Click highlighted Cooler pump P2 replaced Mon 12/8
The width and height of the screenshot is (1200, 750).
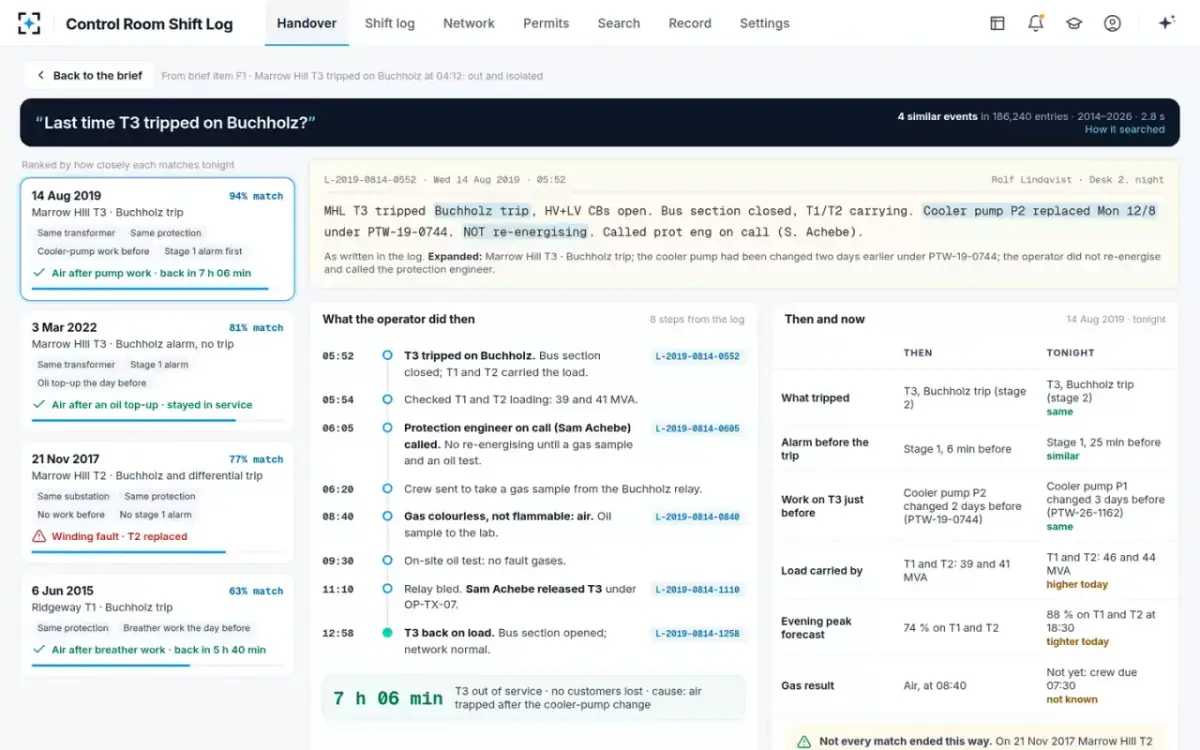pos(1039,211)
